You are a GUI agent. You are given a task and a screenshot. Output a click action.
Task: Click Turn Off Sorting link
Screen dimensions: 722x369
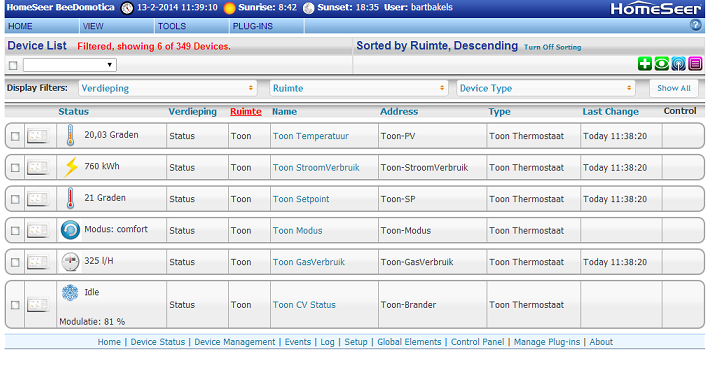(x=553, y=47)
